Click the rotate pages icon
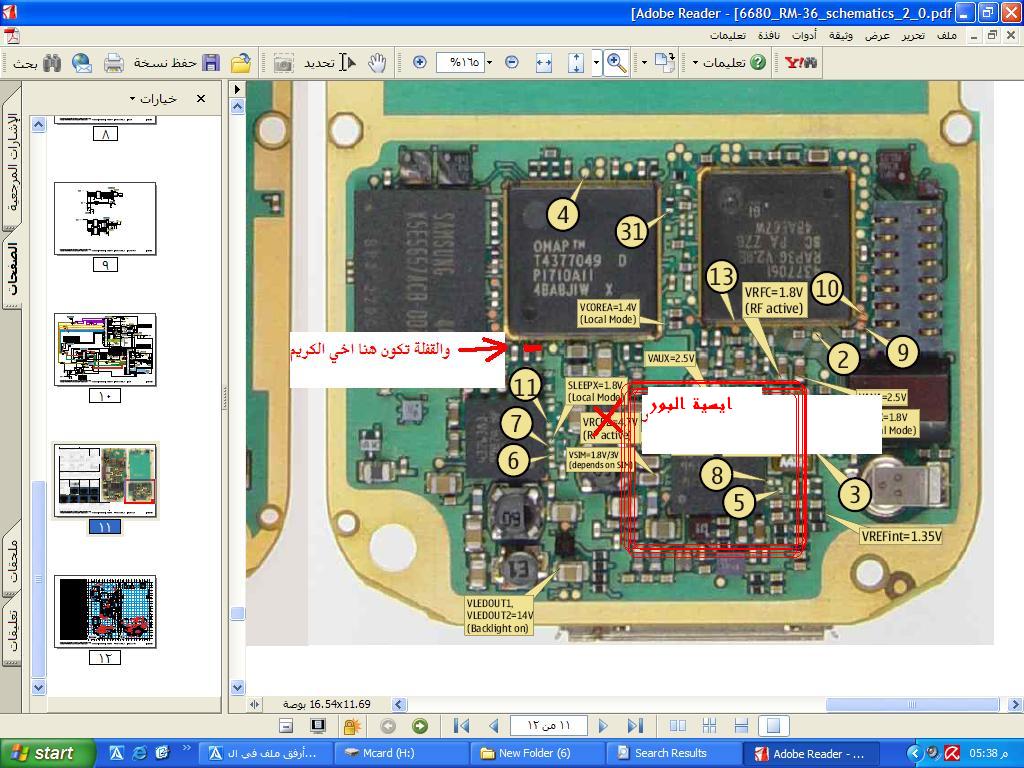This screenshot has height=768, width=1024. 665,63
